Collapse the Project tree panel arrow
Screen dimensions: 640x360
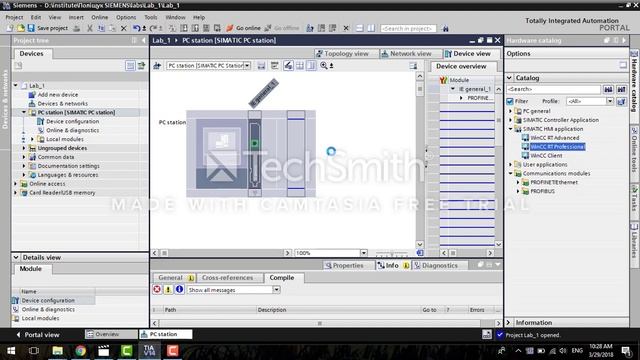pos(144,40)
